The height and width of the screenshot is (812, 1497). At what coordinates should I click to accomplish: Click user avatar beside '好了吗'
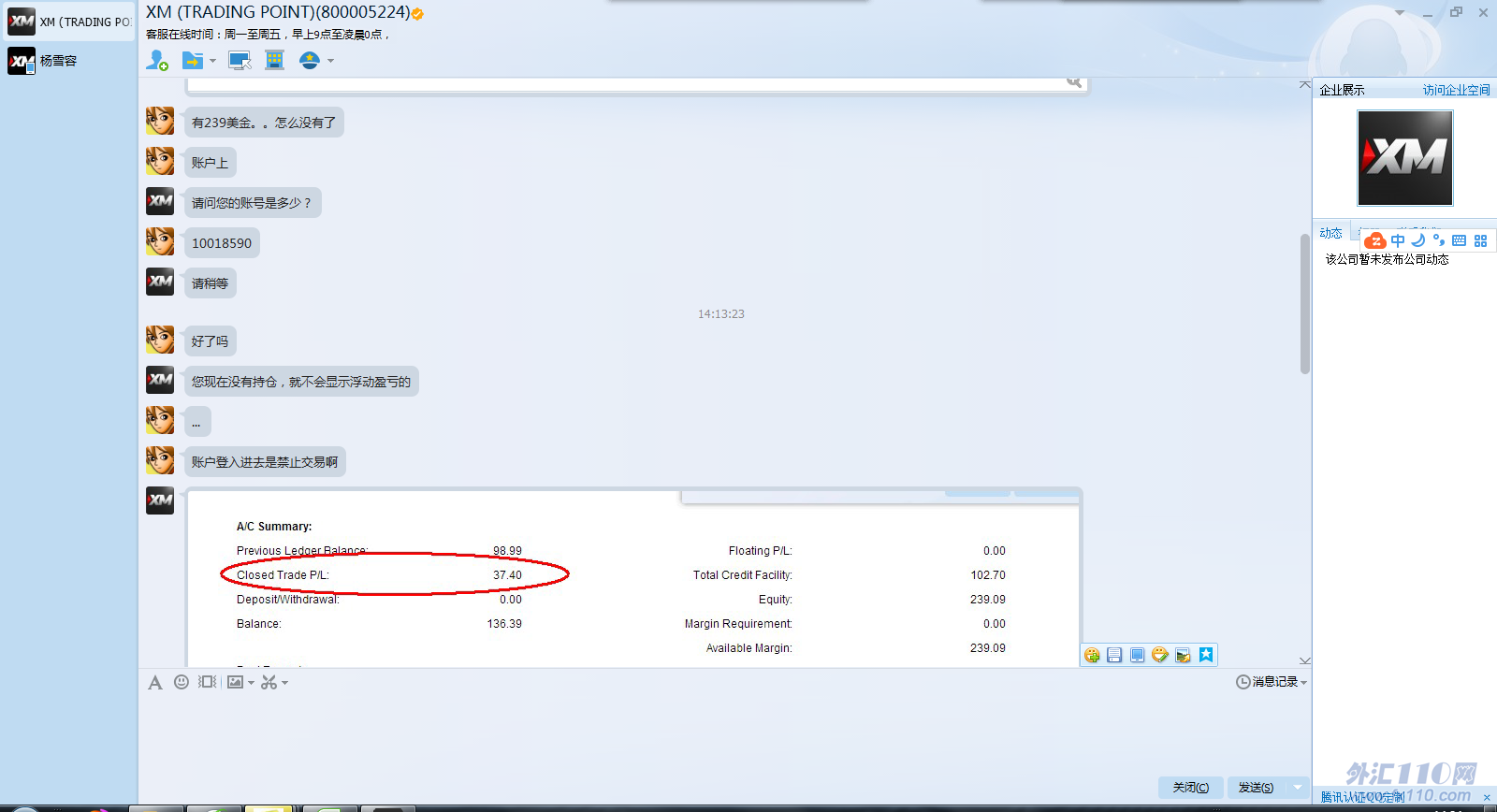point(160,340)
